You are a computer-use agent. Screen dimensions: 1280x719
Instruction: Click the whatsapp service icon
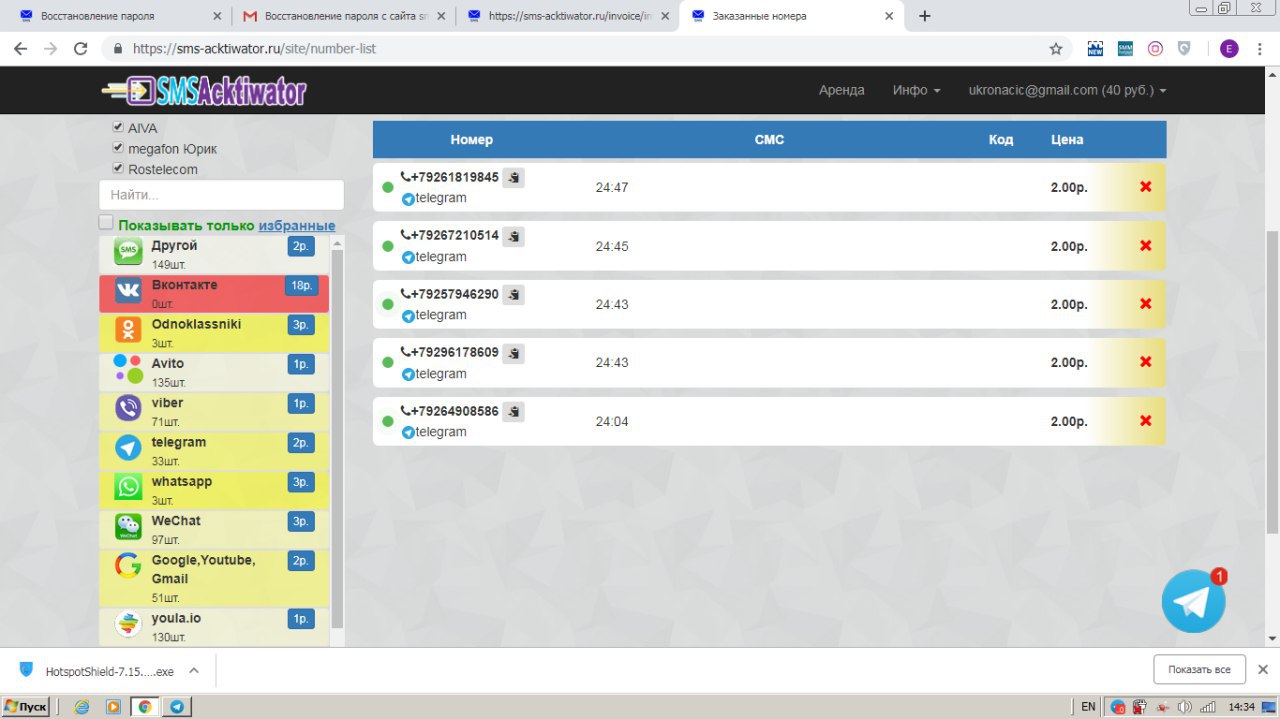(128, 487)
